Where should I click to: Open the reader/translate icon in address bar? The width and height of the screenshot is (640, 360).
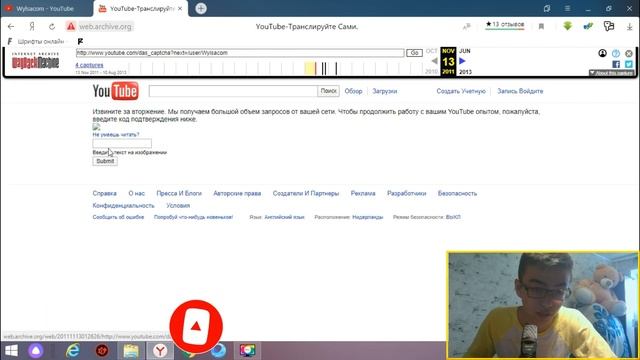click(467, 27)
